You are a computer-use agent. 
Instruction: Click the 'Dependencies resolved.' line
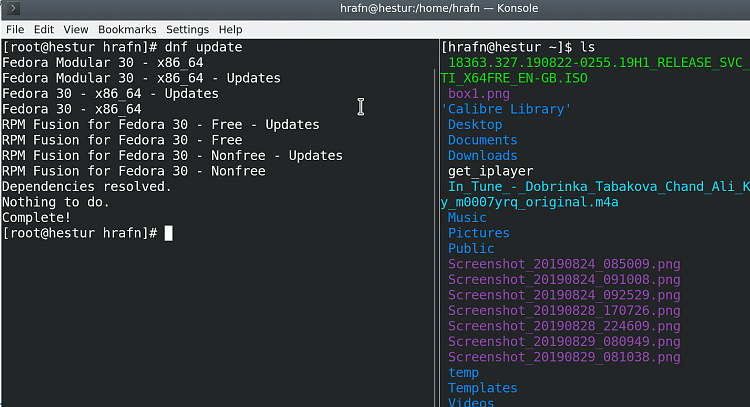pos(87,187)
